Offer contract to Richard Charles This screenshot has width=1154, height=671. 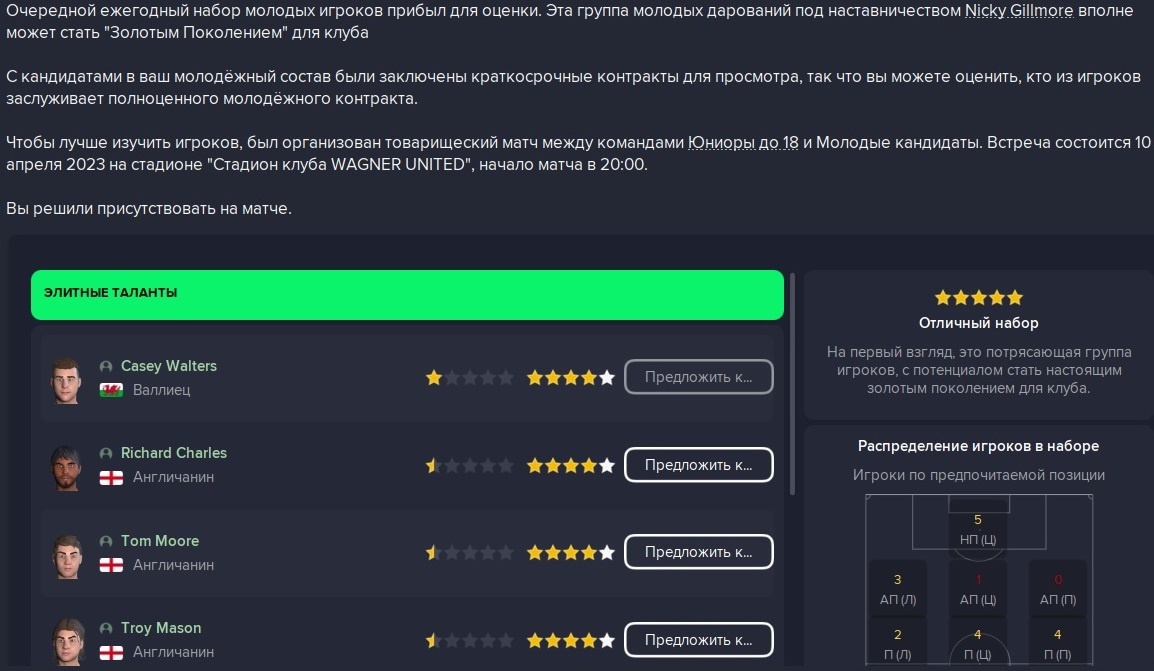(x=698, y=465)
